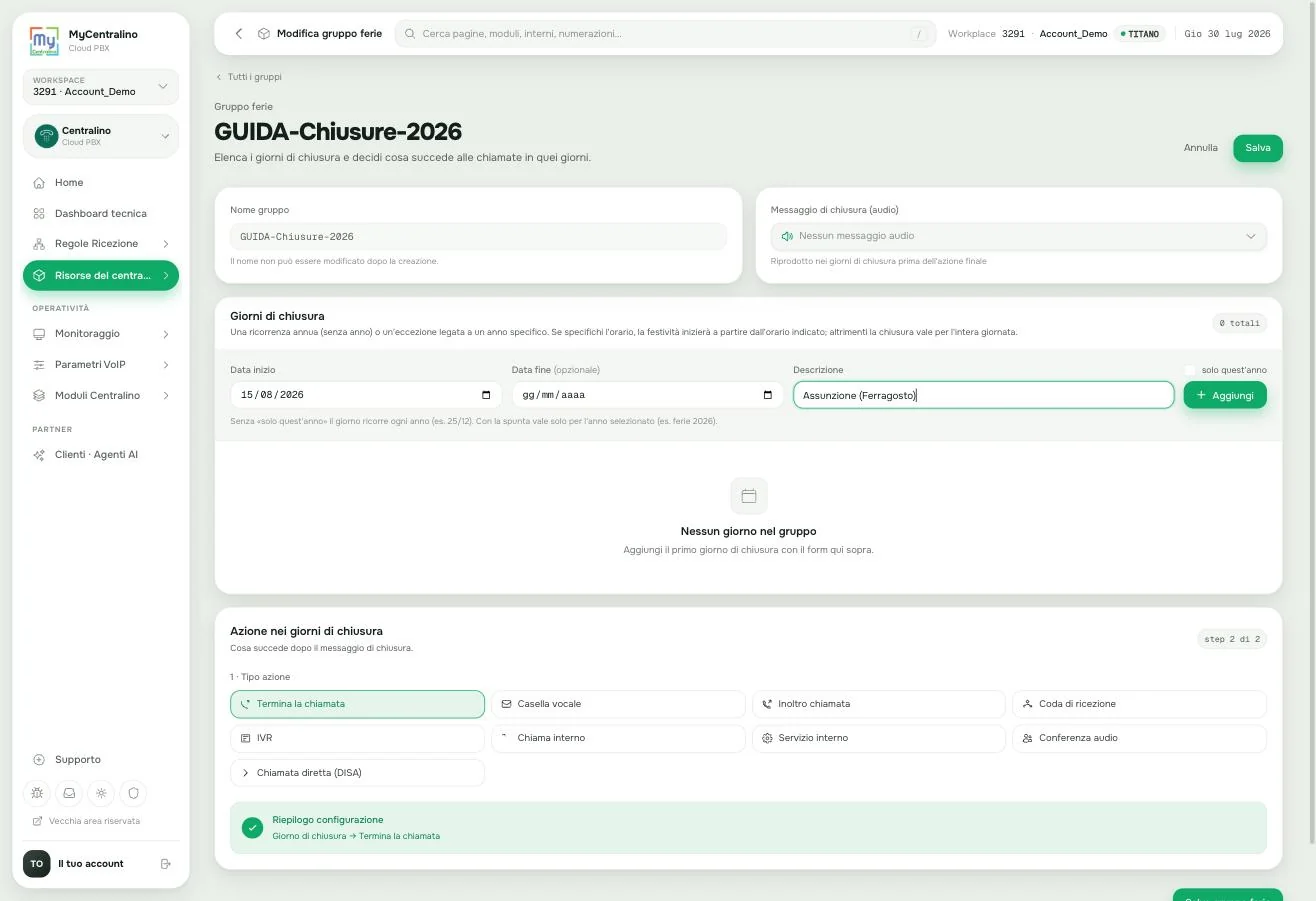Click the Salva button

point(1257,148)
